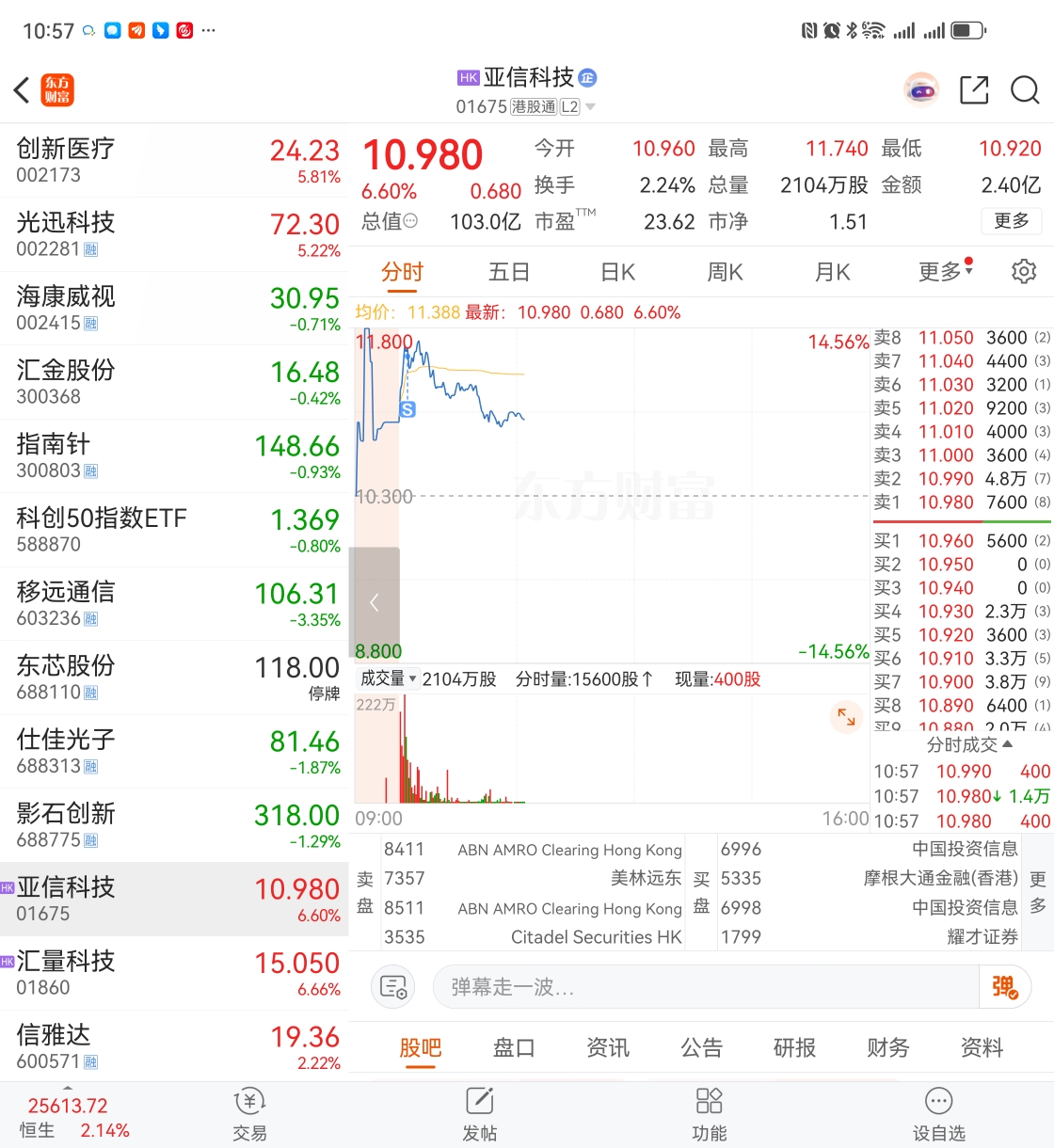Open the robot assistant avatar
Image resolution: width=1054 pixels, height=1148 pixels.
pos(921,90)
